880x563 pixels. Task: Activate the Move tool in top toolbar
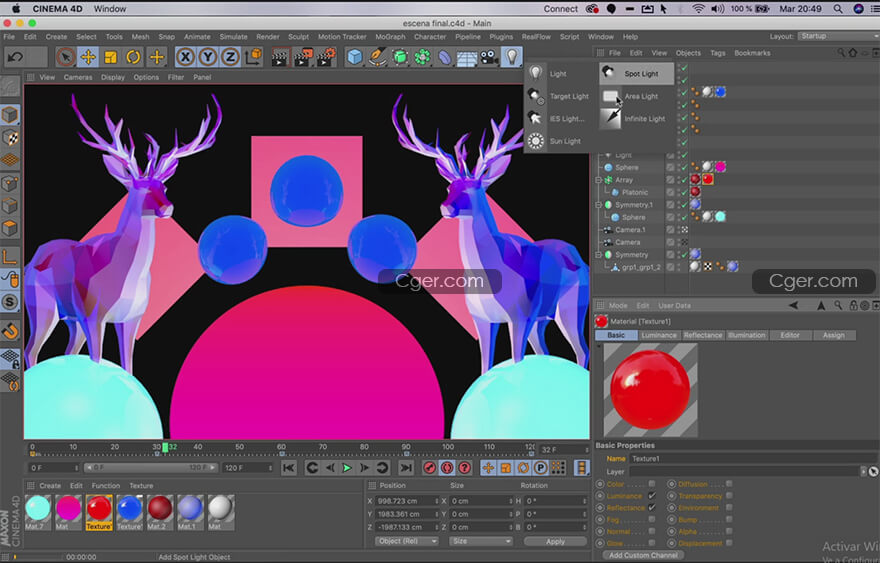click(x=88, y=57)
